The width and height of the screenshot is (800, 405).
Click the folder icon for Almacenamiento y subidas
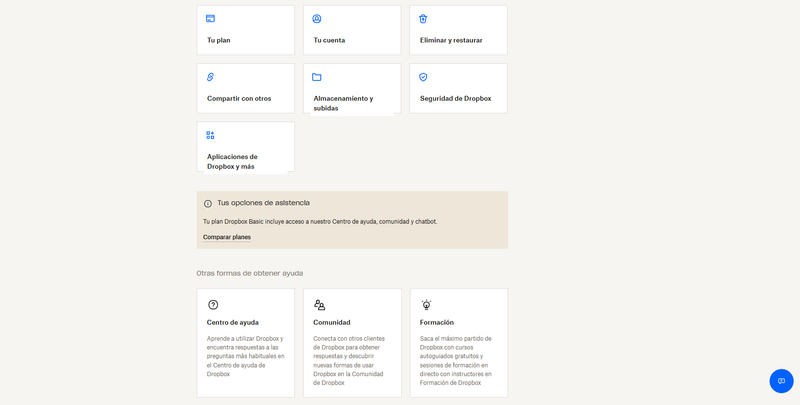point(317,77)
